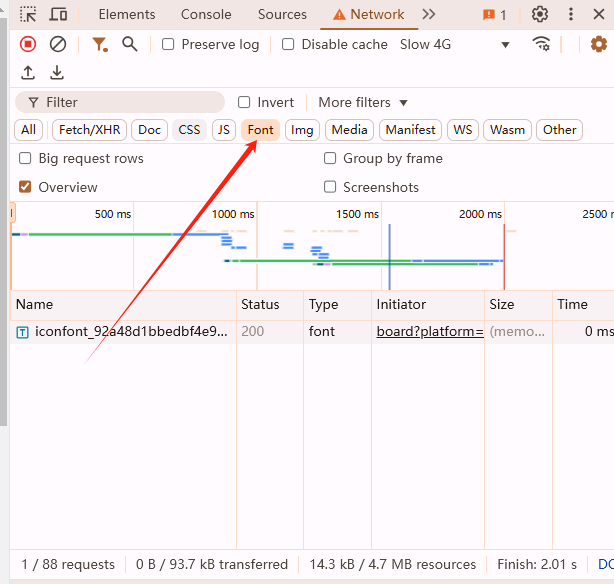This screenshot has width=614, height=584.
Task: Activate the inspect element selector icon
Action: pyautogui.click(x=28, y=14)
